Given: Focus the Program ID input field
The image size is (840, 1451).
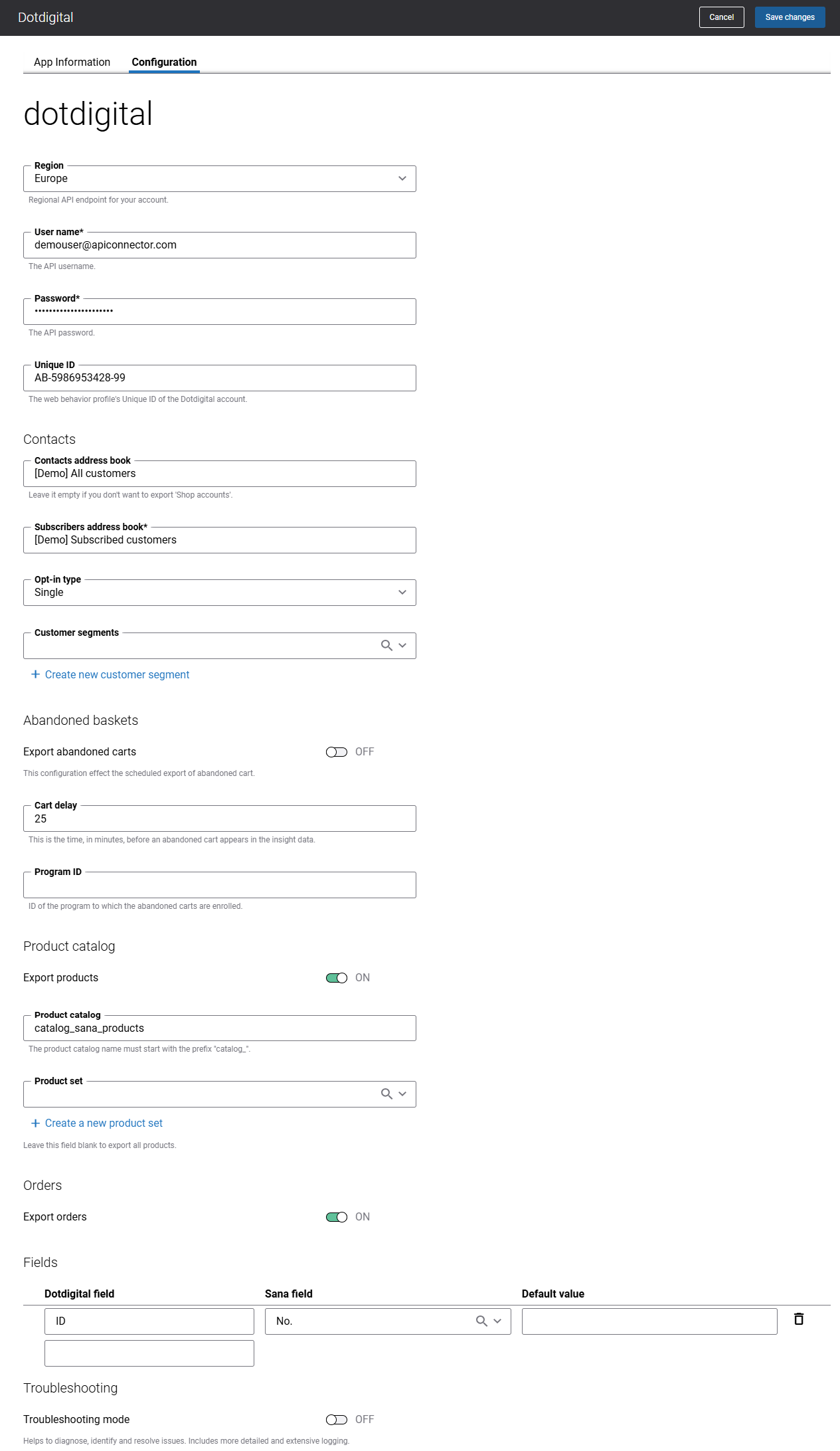Looking at the screenshot, I should coord(220,885).
